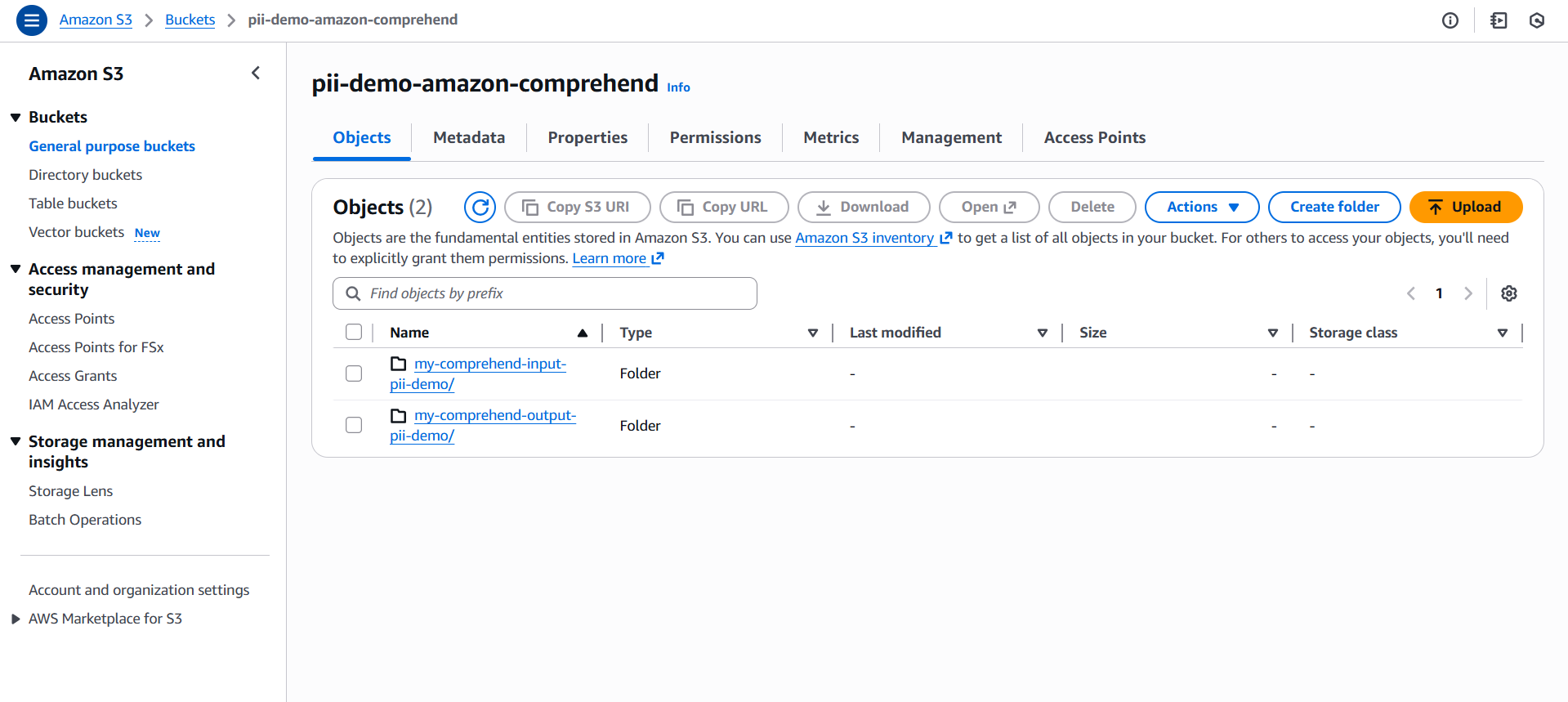Image resolution: width=1568 pixels, height=702 pixels.
Task: Check the my-comprehend-output-pii-demo/ row checkbox
Action: coord(353,425)
